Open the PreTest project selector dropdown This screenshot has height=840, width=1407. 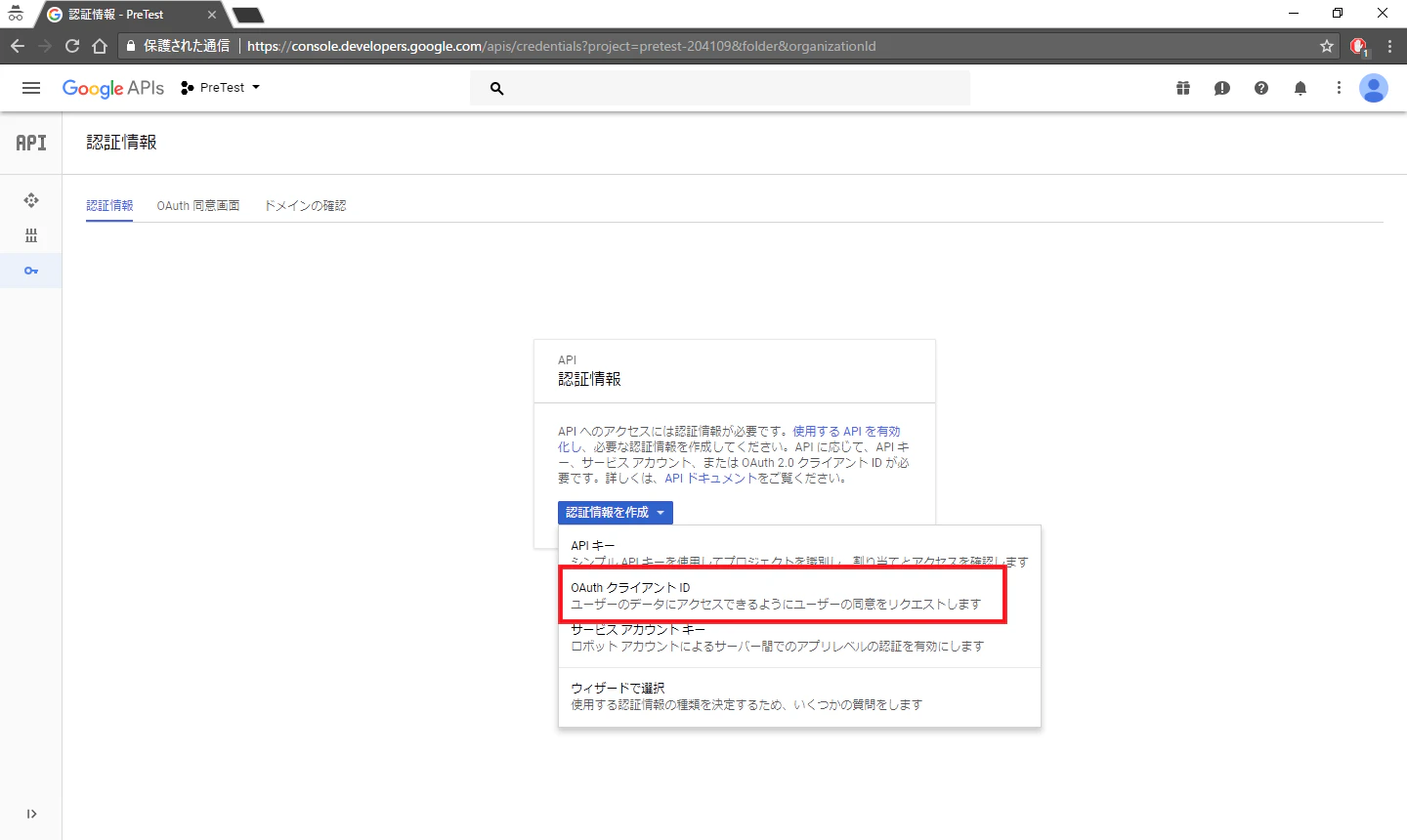tap(221, 88)
